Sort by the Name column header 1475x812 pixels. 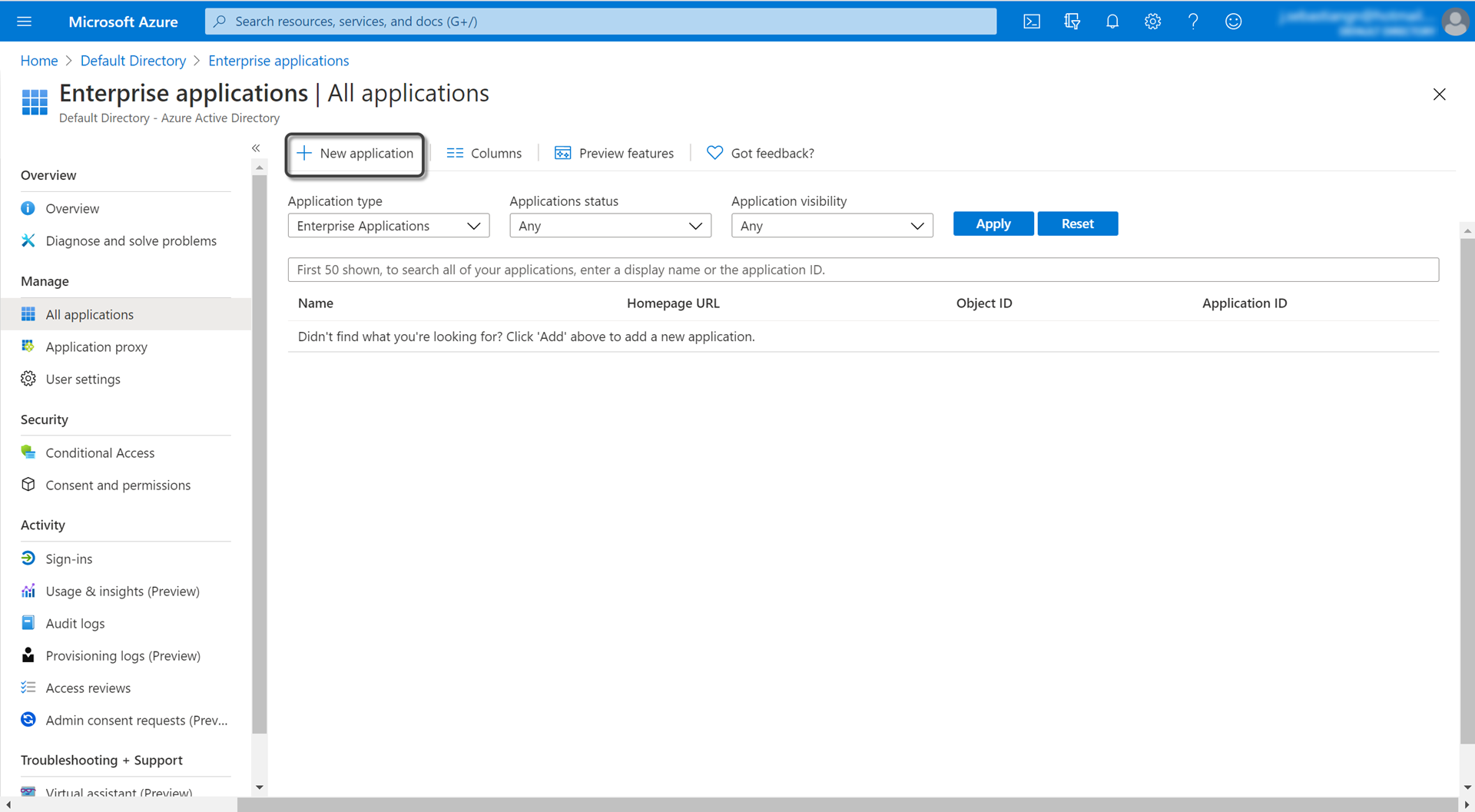pyautogui.click(x=315, y=303)
